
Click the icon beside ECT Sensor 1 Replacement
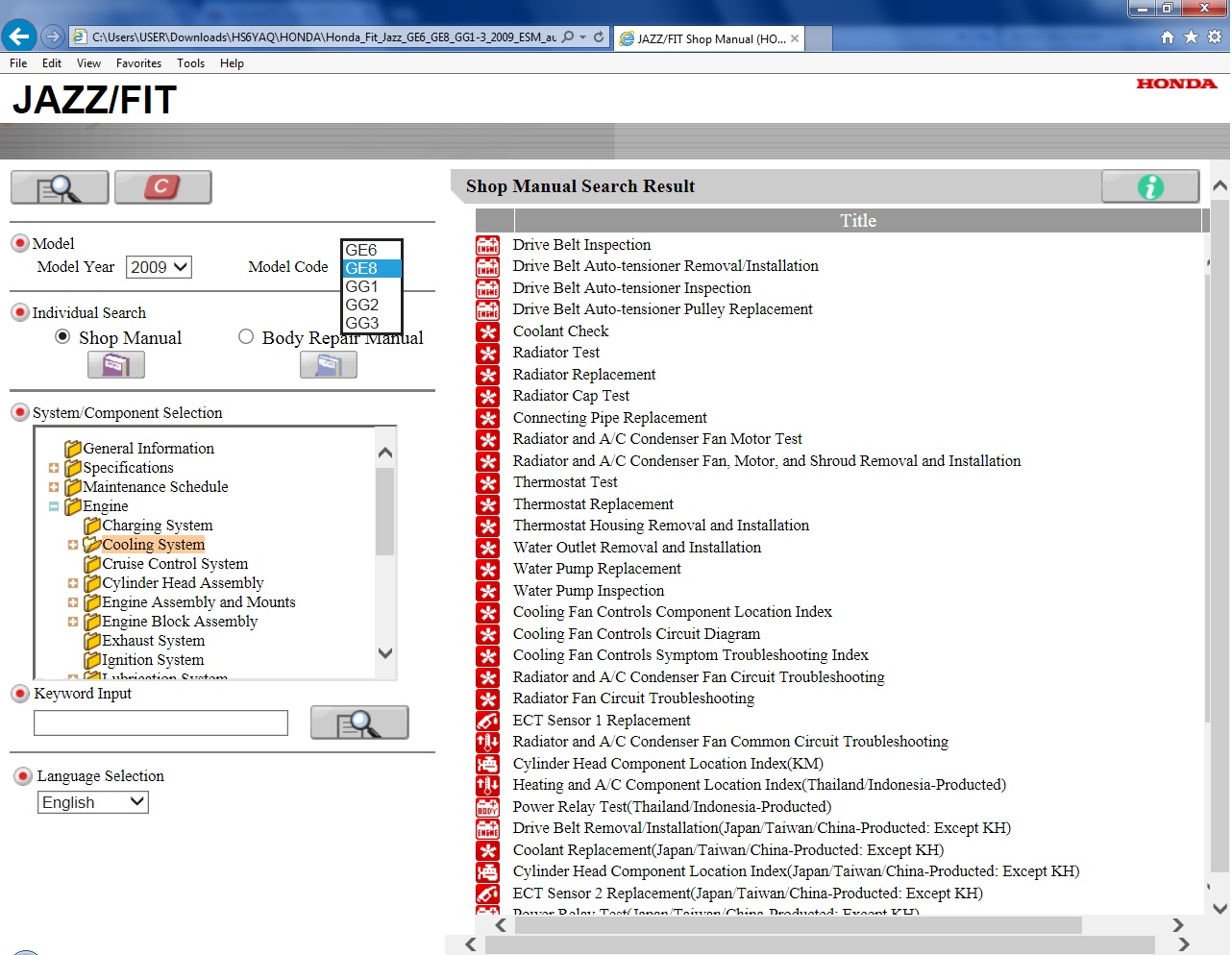pos(488,721)
